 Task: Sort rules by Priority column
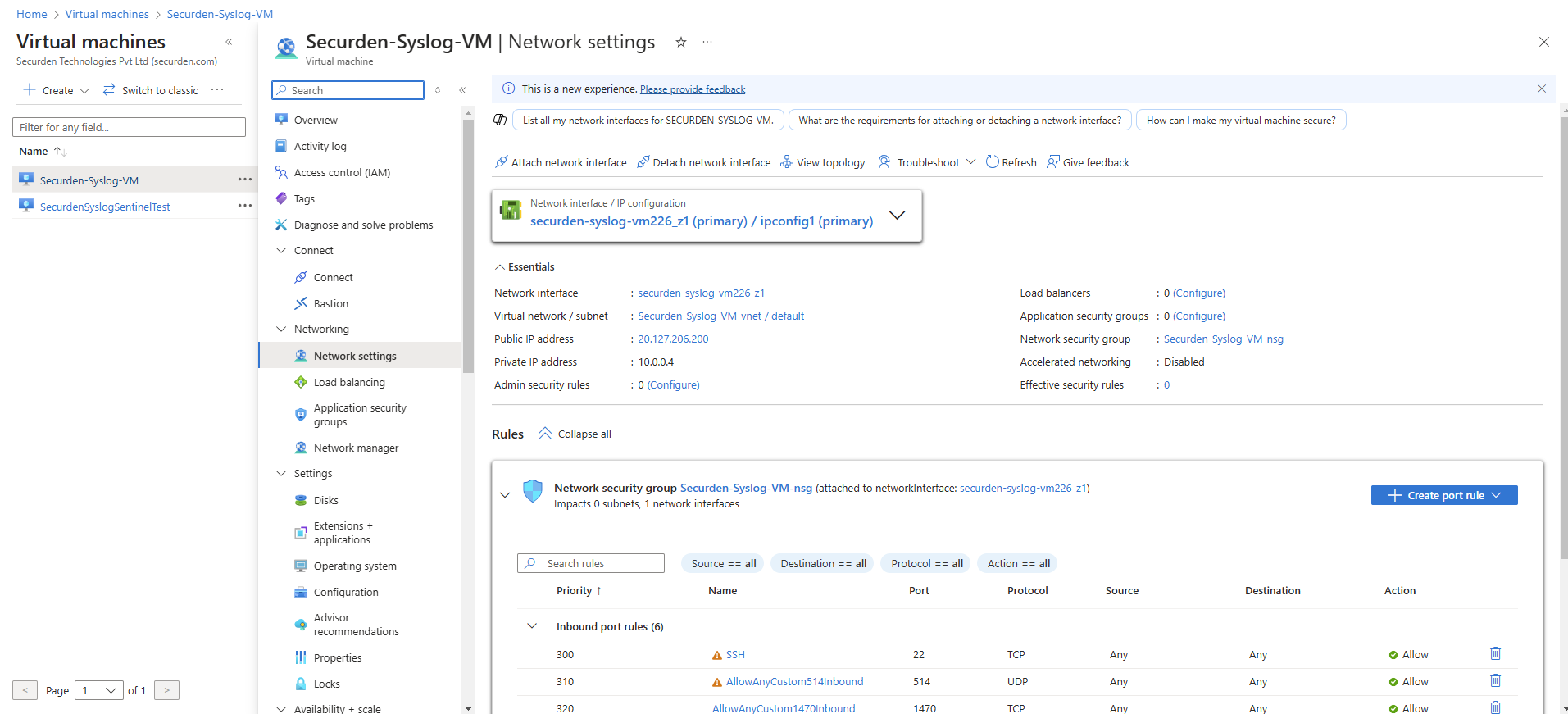(x=579, y=590)
